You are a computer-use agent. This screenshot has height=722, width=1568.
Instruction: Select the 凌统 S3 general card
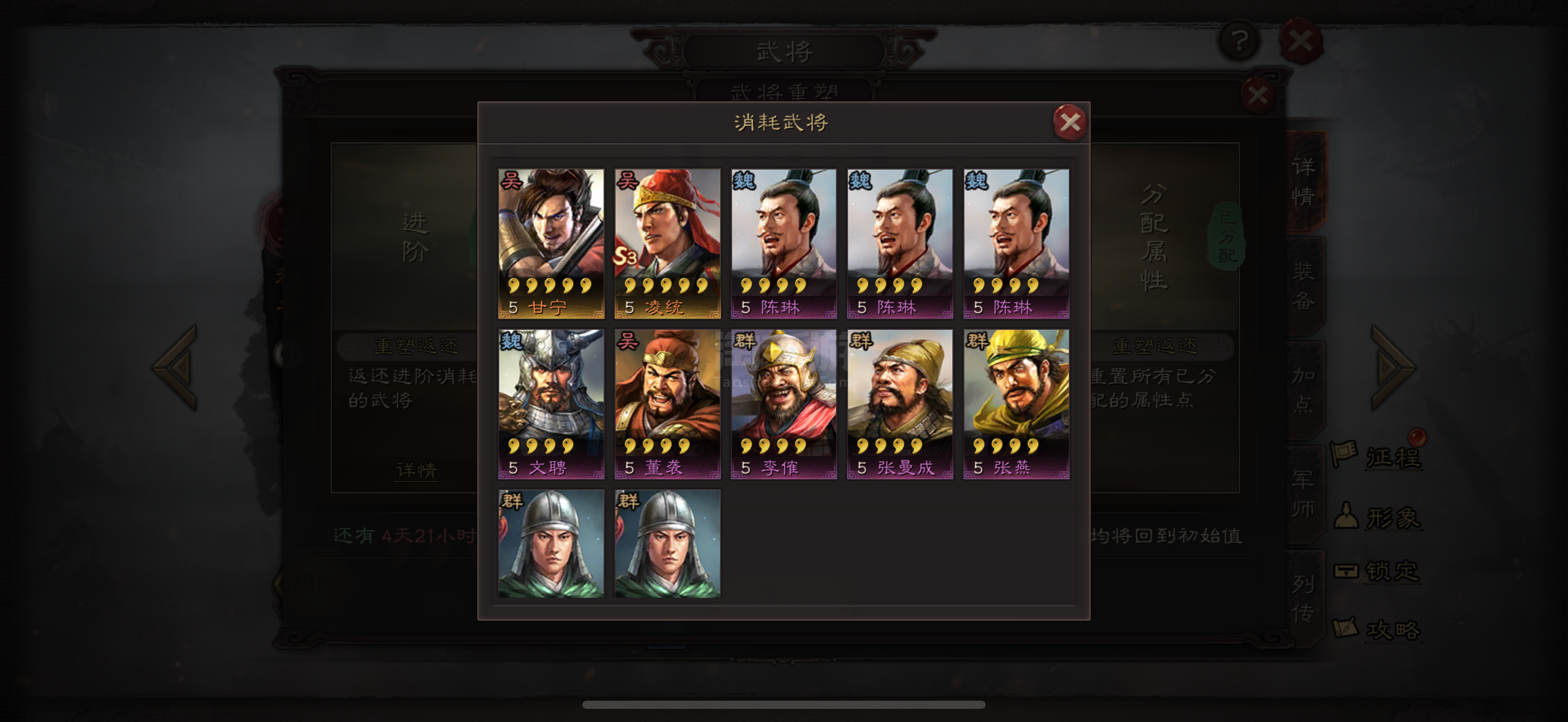point(667,243)
